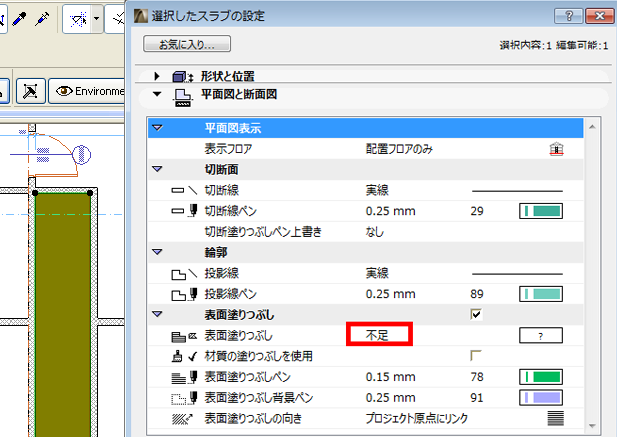This screenshot has width=617, height=437.
Task: Collapse the 平面図と断面図 panel
Action: pyautogui.click(x=157, y=94)
